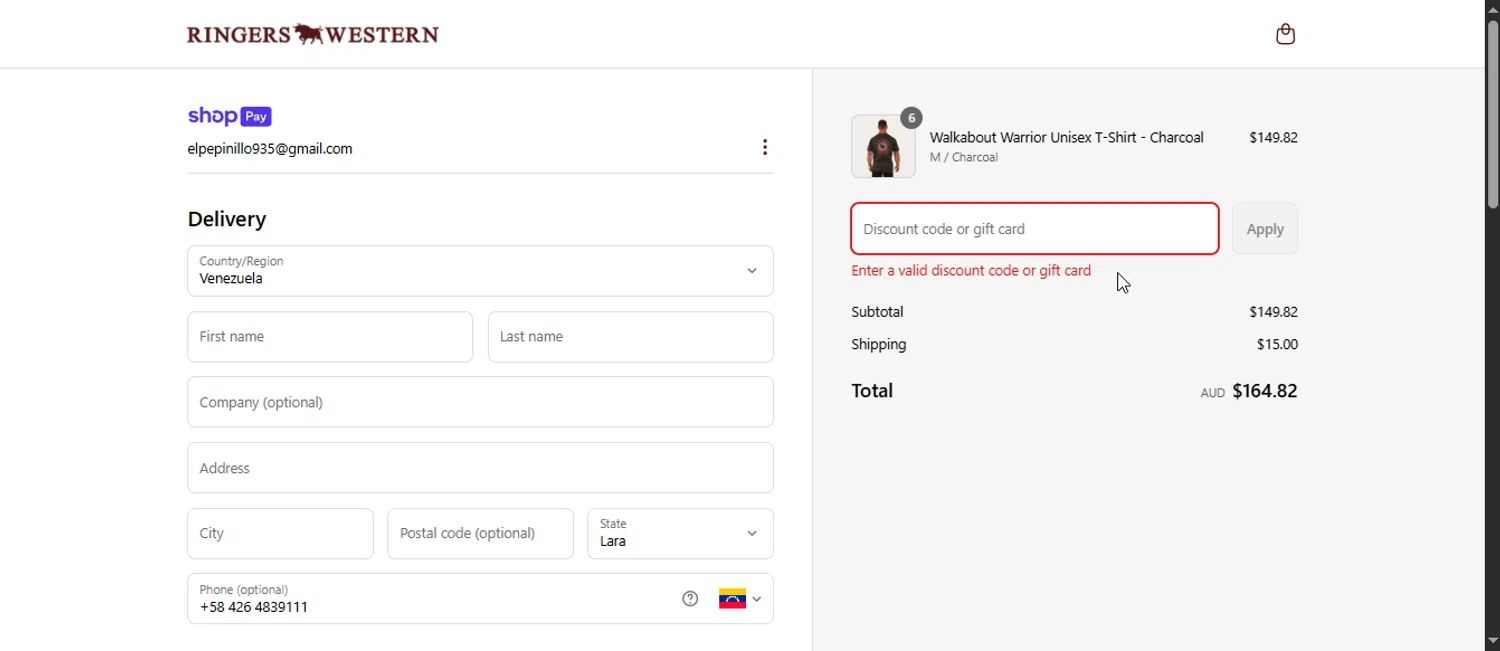The height and width of the screenshot is (651, 1500).
Task: Click the Shipping amount $15.00
Action: [1277, 344]
